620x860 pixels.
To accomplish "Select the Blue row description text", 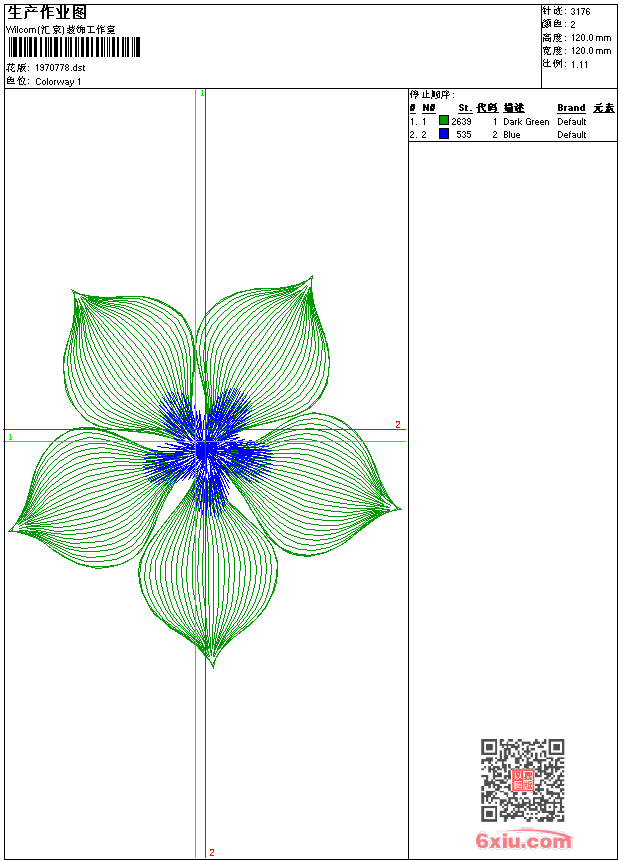I will tap(512, 135).
